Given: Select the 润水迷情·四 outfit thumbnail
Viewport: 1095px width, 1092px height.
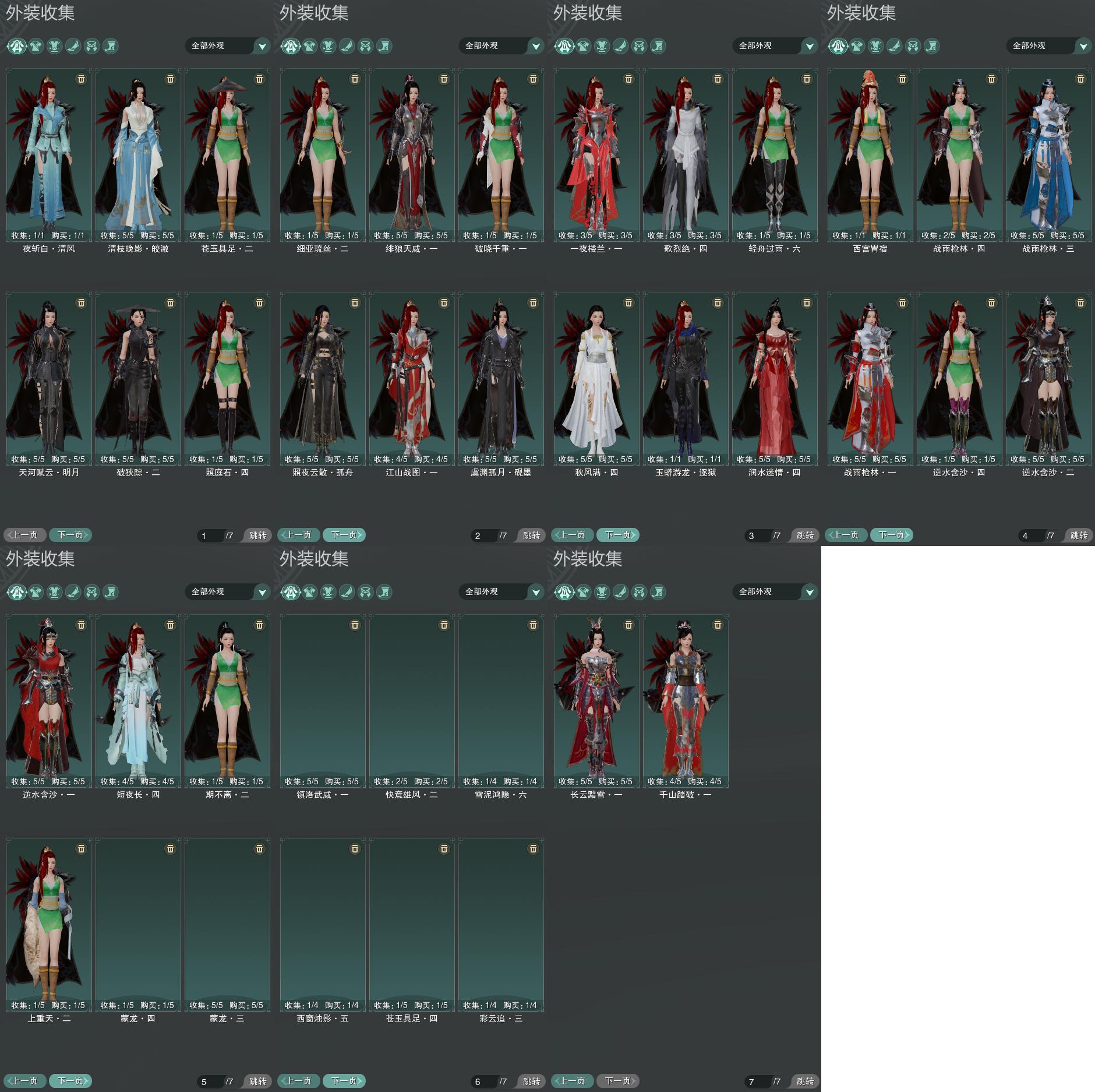Looking at the screenshot, I should [x=775, y=378].
